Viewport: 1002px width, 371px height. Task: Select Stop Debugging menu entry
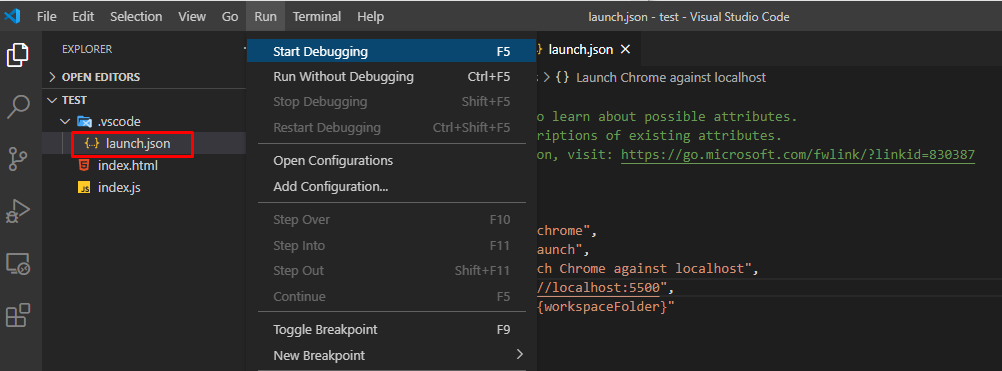(392, 102)
